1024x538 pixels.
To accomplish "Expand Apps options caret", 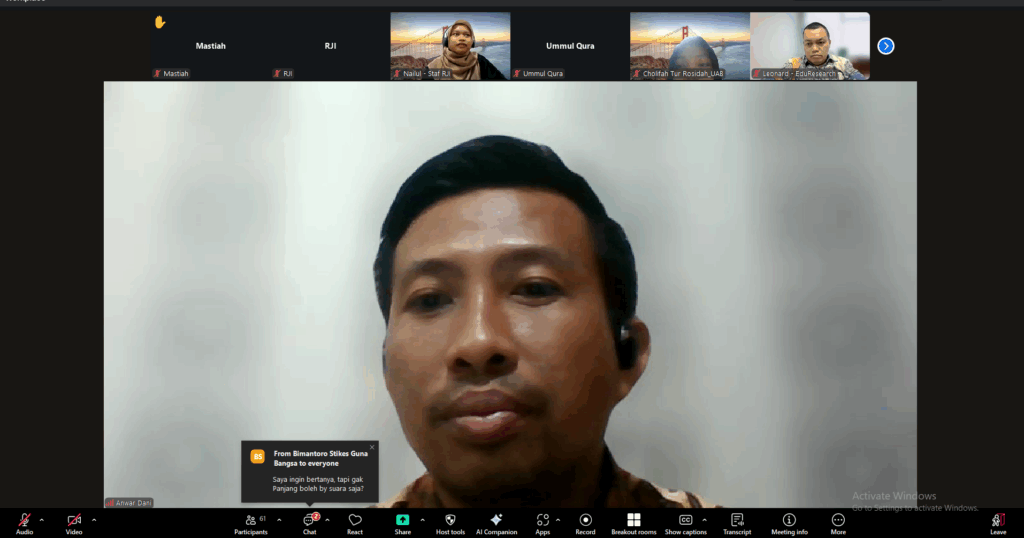I will point(558,520).
